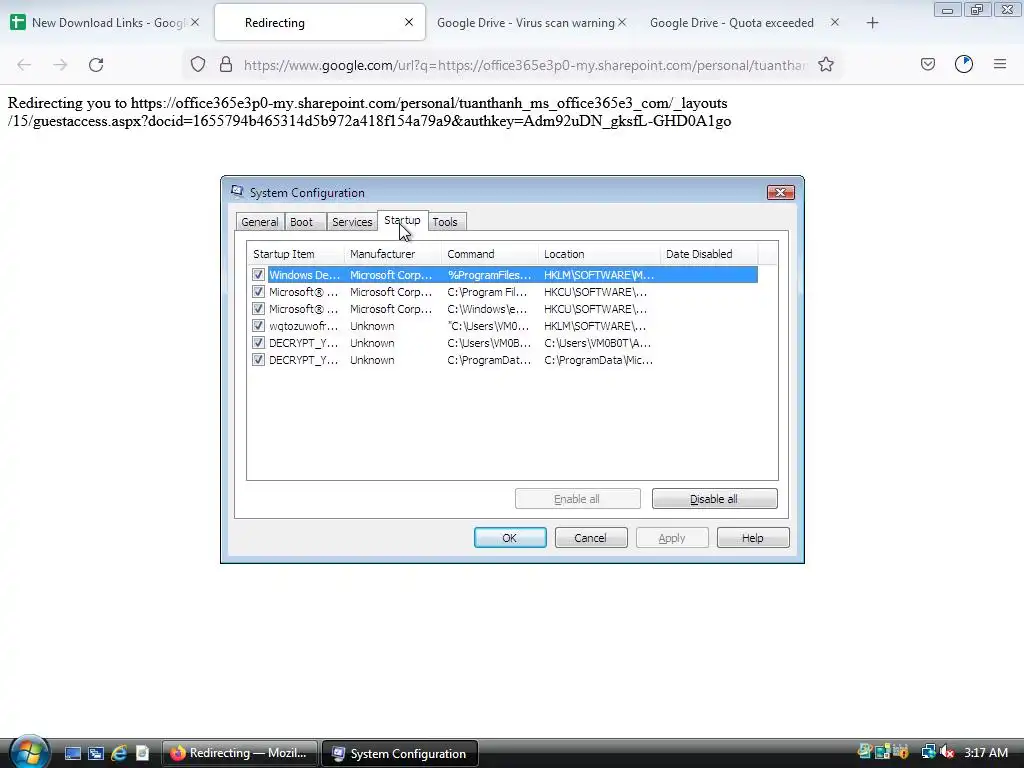Restore down the Firefox window

977,10
